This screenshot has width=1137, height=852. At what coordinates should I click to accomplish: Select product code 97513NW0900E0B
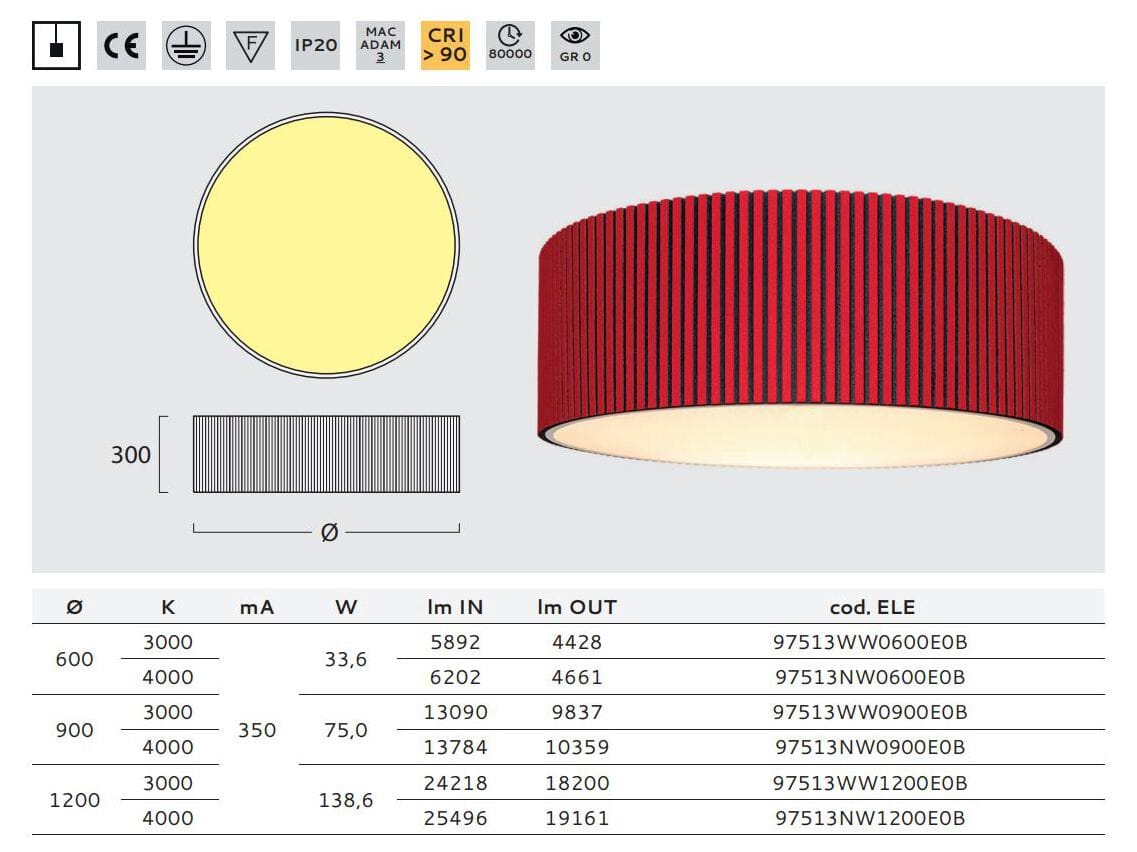(x=870, y=747)
